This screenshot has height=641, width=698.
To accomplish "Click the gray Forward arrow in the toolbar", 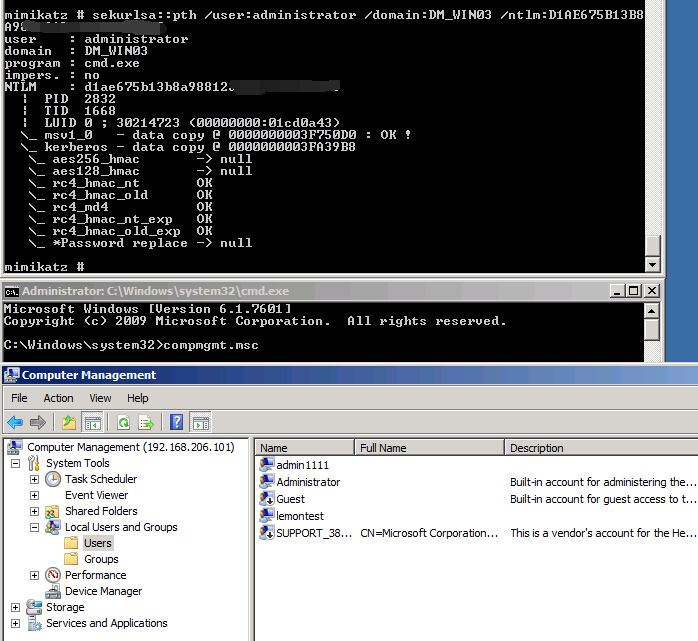I will [38, 422].
